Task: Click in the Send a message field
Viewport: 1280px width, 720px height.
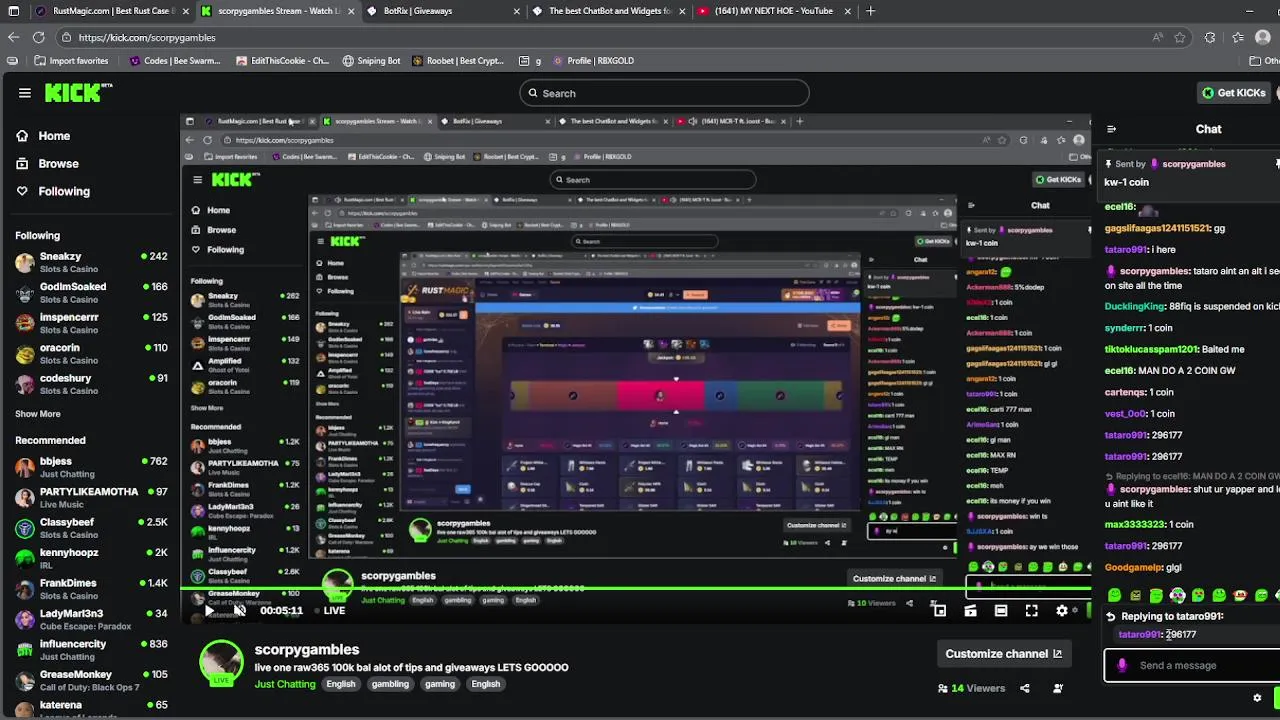Action: pyautogui.click(x=1195, y=665)
